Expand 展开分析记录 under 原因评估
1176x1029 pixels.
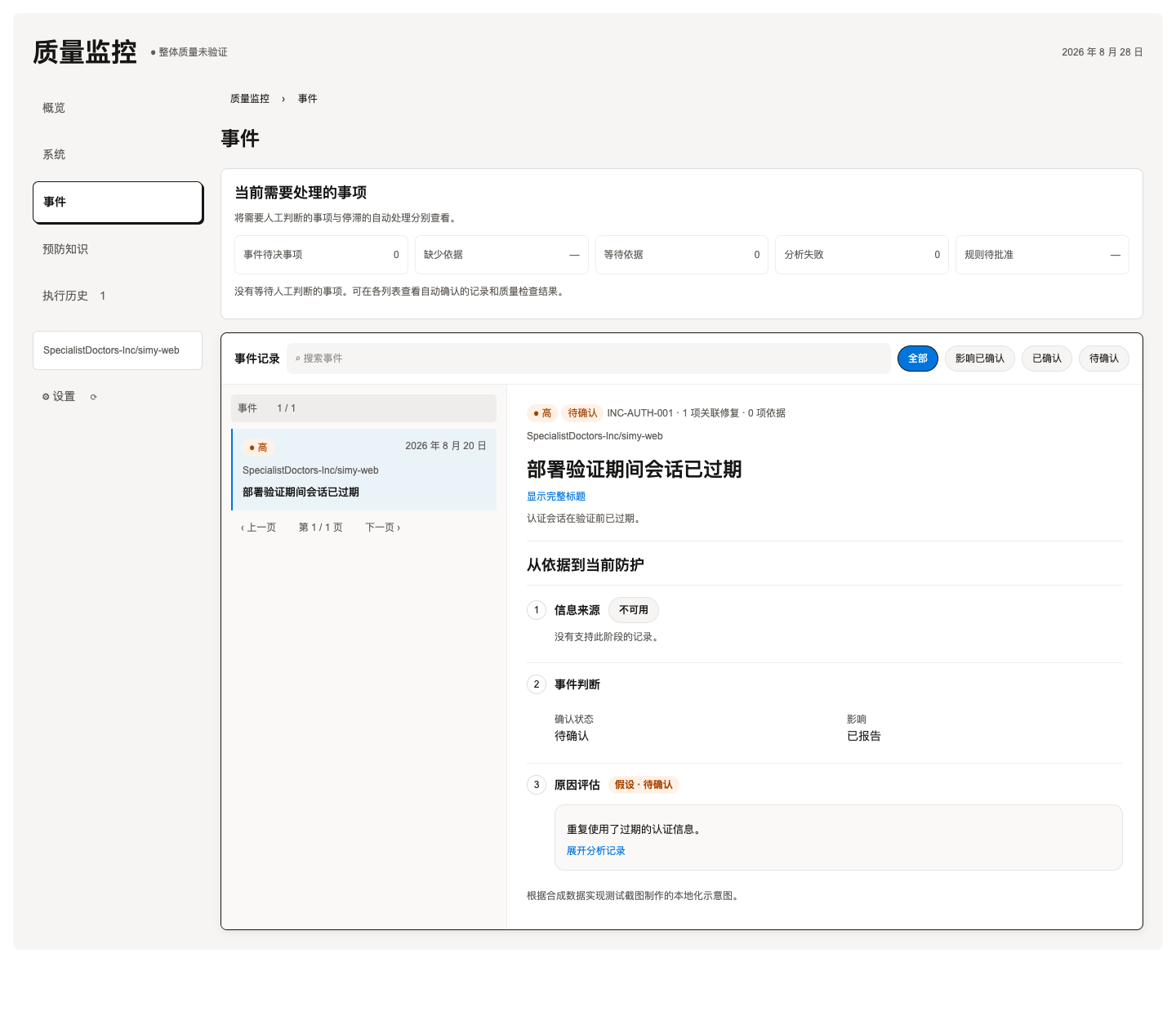coord(596,851)
